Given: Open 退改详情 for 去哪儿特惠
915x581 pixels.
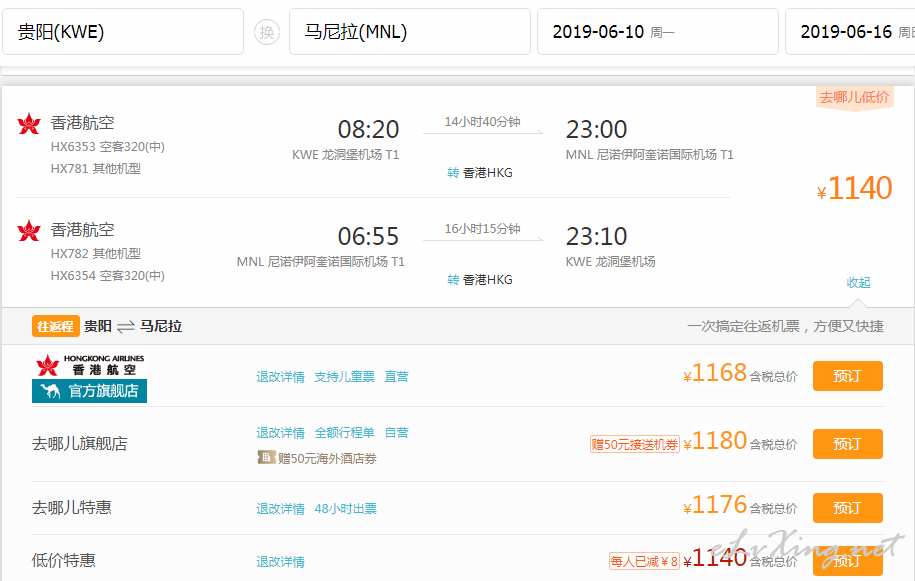Looking at the screenshot, I should pyautogui.click(x=281, y=509).
